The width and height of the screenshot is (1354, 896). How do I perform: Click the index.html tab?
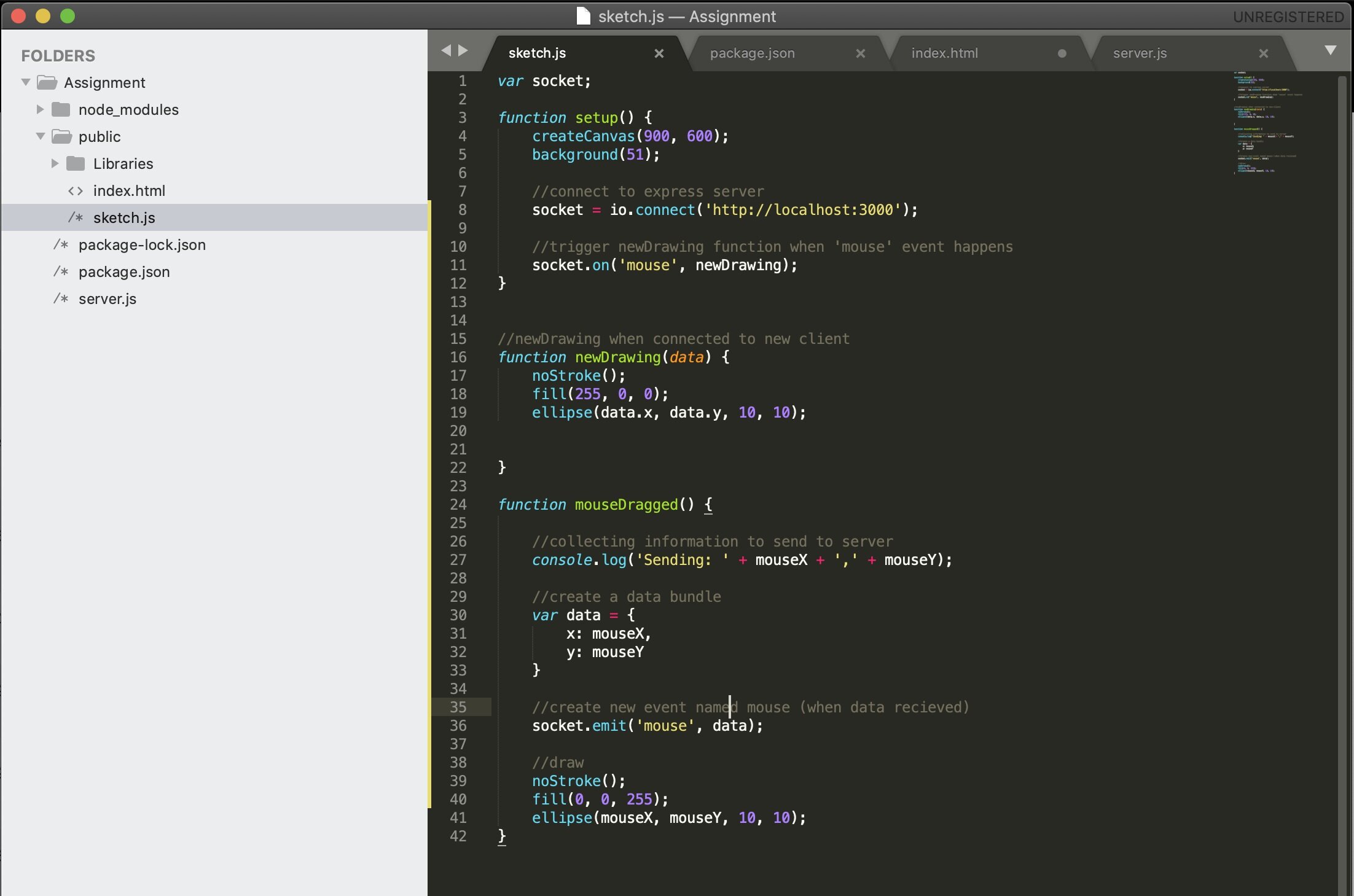point(944,54)
